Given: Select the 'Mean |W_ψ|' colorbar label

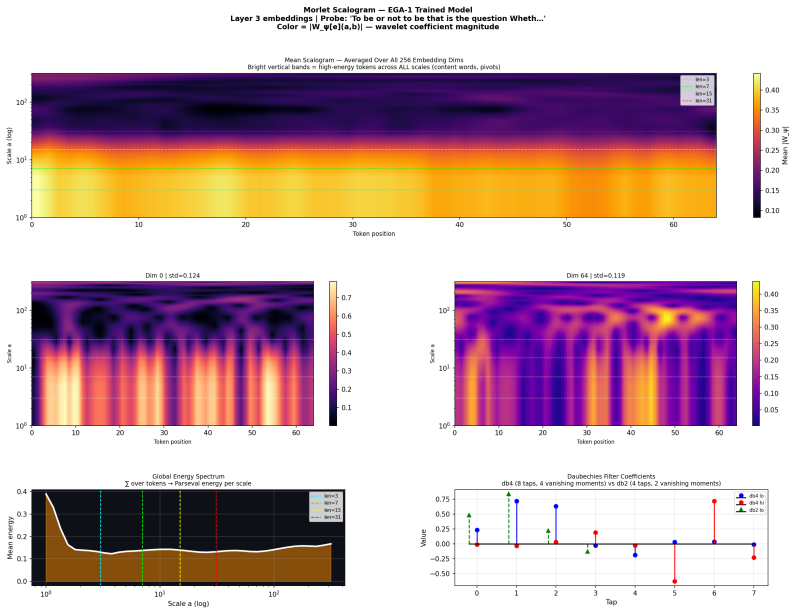Looking at the screenshot, I should (x=785, y=145).
